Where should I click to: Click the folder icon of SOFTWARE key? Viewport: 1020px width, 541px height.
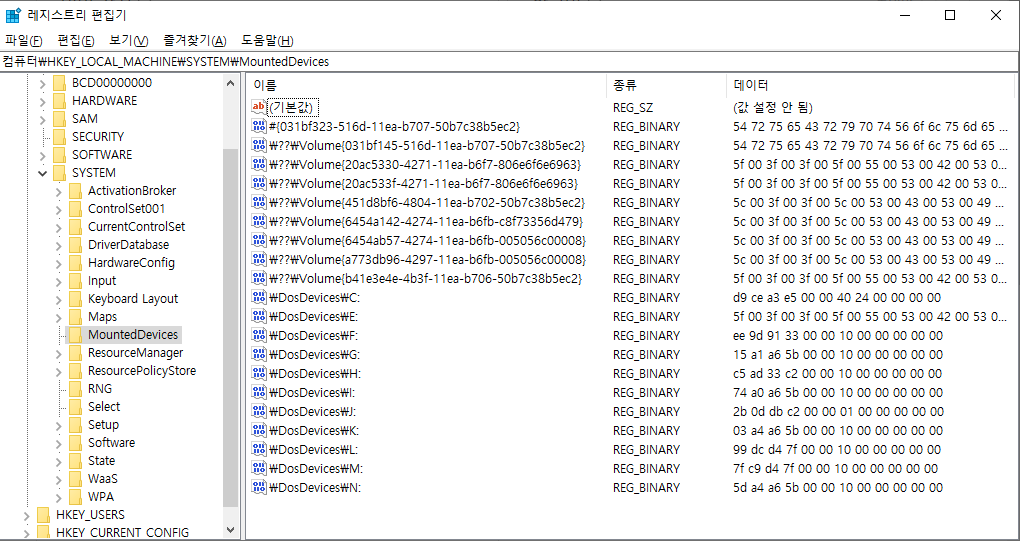60,155
